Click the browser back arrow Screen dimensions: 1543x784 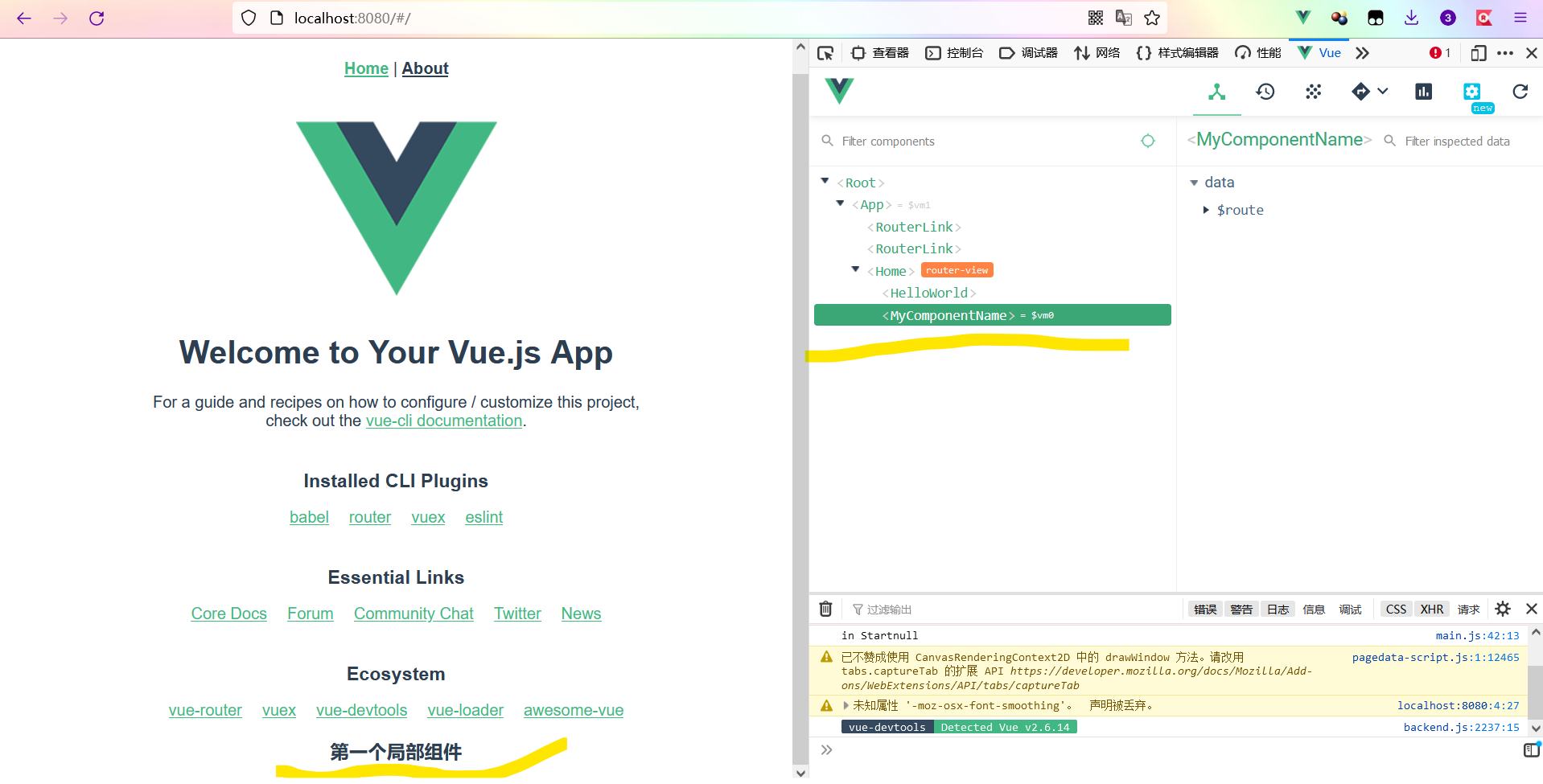24,18
